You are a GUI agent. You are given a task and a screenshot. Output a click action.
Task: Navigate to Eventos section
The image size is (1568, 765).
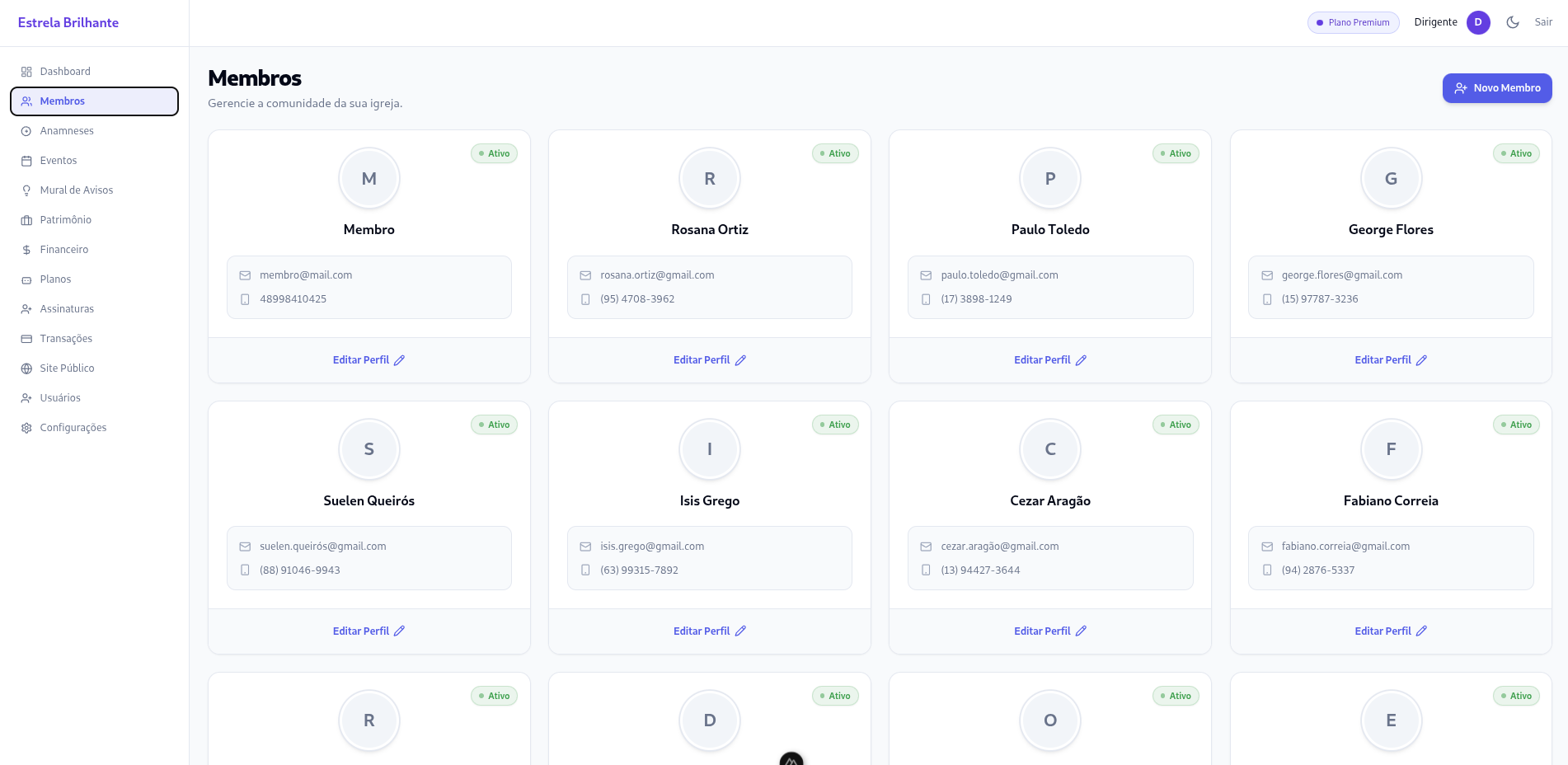[x=94, y=161]
